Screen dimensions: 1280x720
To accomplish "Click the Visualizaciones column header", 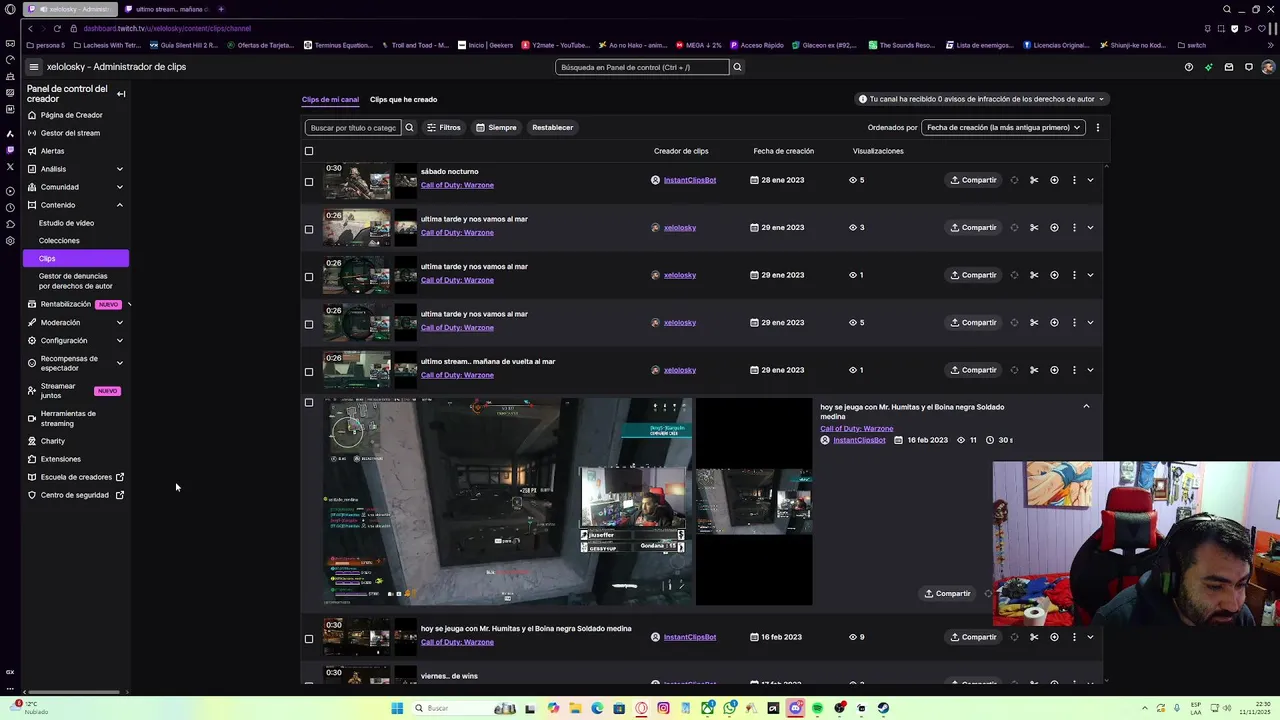I will click(878, 151).
